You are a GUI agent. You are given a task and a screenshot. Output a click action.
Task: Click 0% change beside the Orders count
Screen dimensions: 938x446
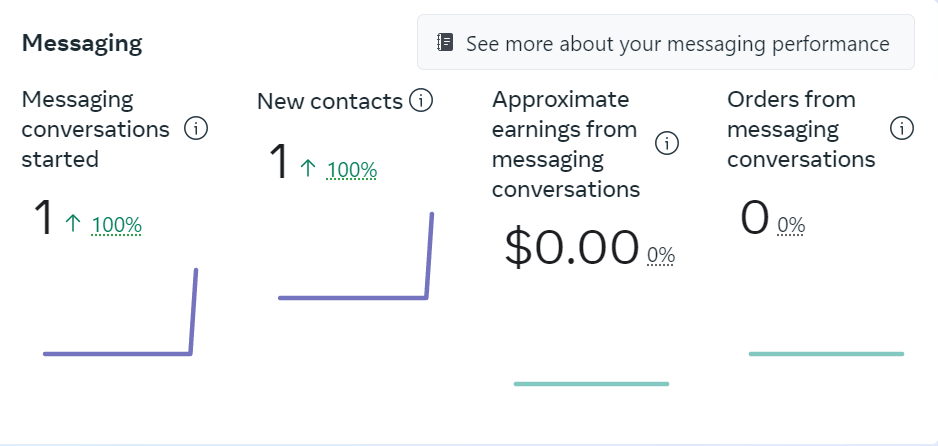[x=791, y=225]
